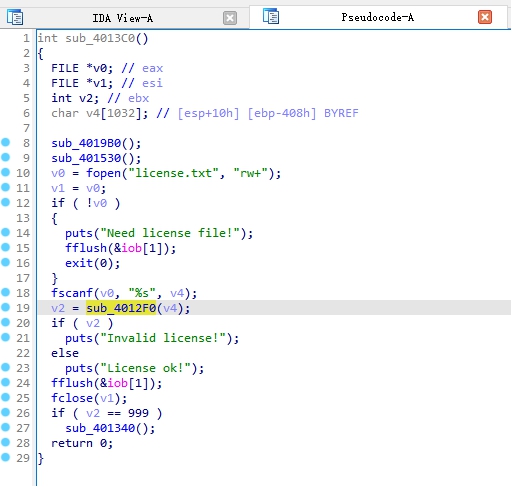
Task: Toggle breakpoint dot on line 26
Action: click(6, 412)
